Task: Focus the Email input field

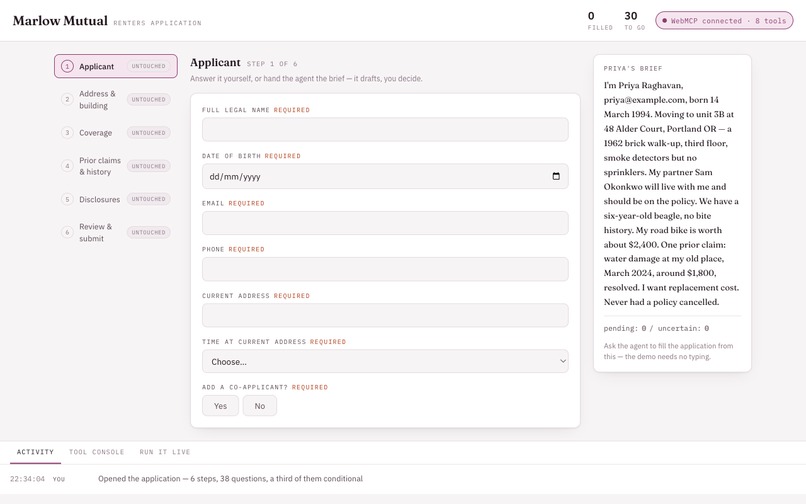Action: 385,223
